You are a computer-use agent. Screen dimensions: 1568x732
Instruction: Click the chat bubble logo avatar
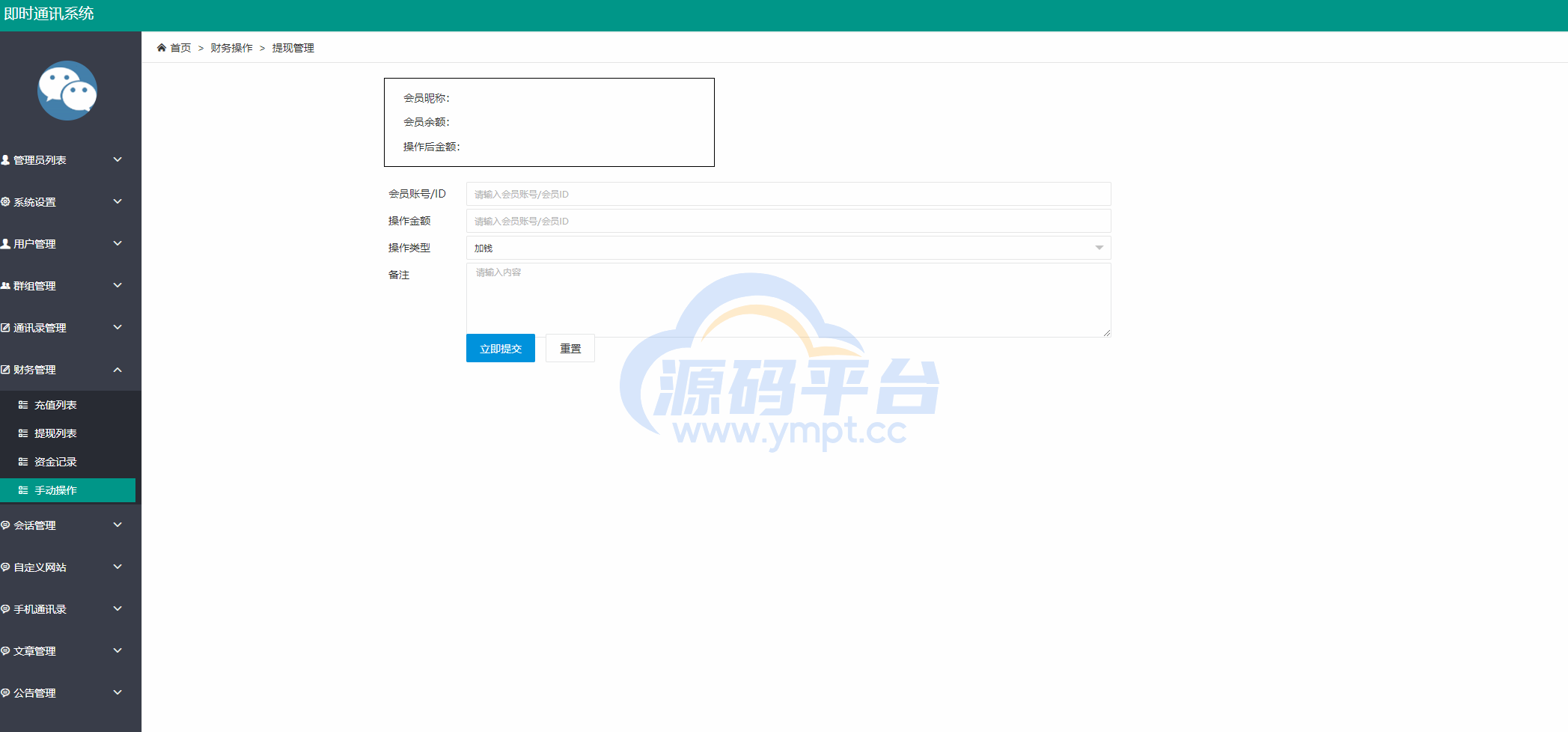(67, 91)
